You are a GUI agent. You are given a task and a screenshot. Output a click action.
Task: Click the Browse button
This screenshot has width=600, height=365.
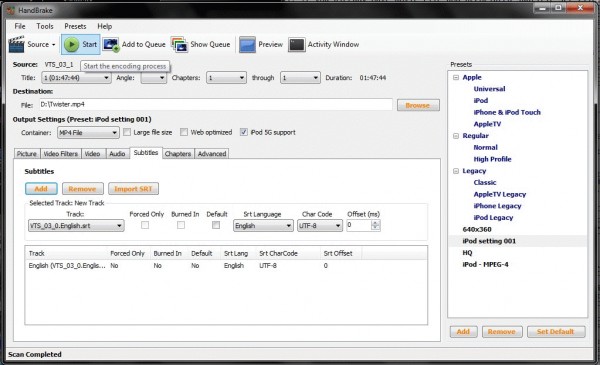418,105
